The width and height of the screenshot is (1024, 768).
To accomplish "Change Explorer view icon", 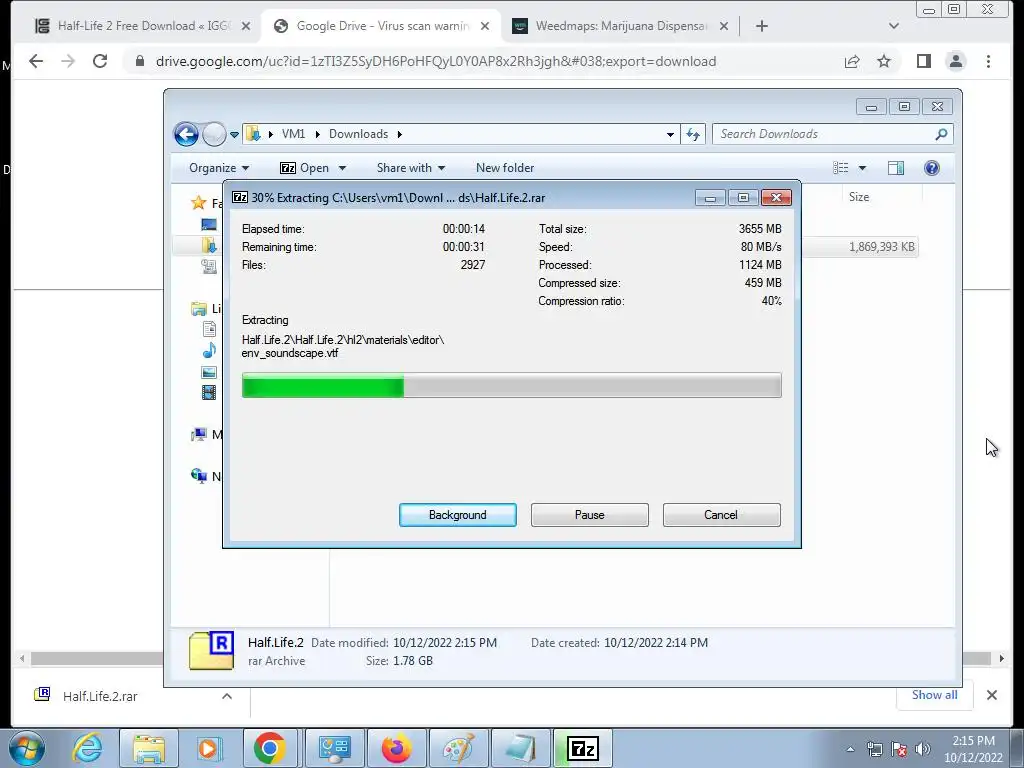I will click(x=840, y=168).
